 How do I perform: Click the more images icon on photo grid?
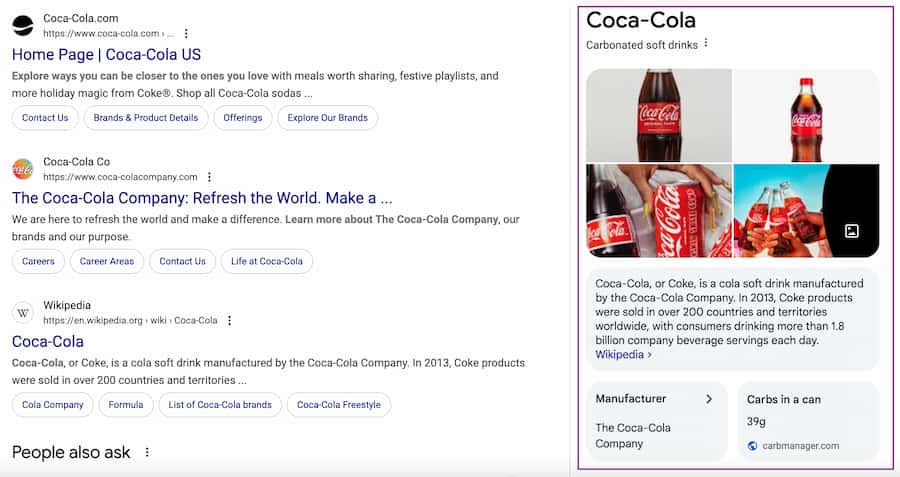click(851, 231)
